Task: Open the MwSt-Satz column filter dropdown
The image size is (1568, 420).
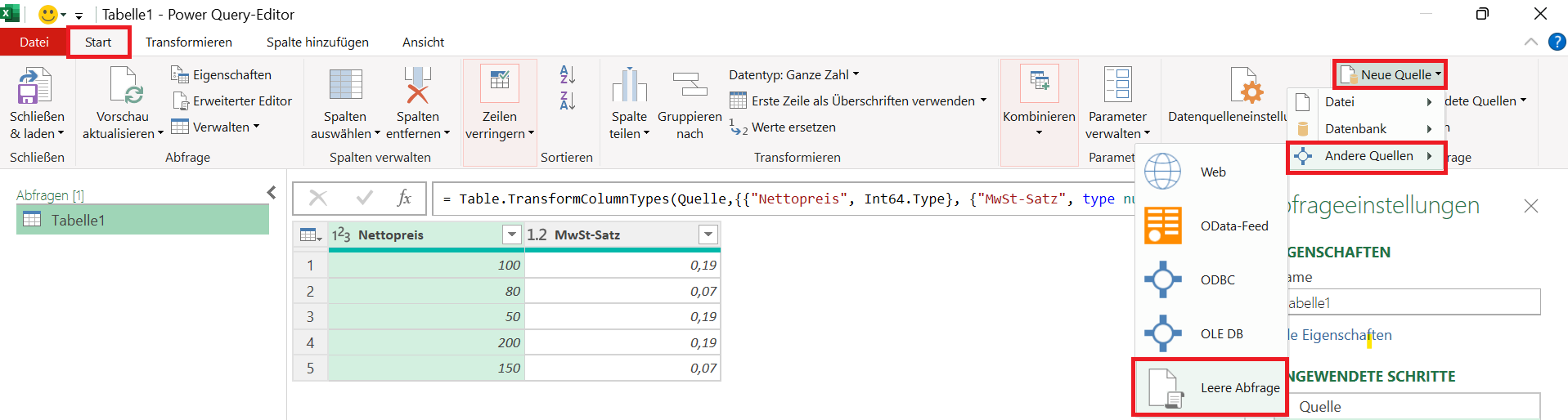Action: (708, 235)
